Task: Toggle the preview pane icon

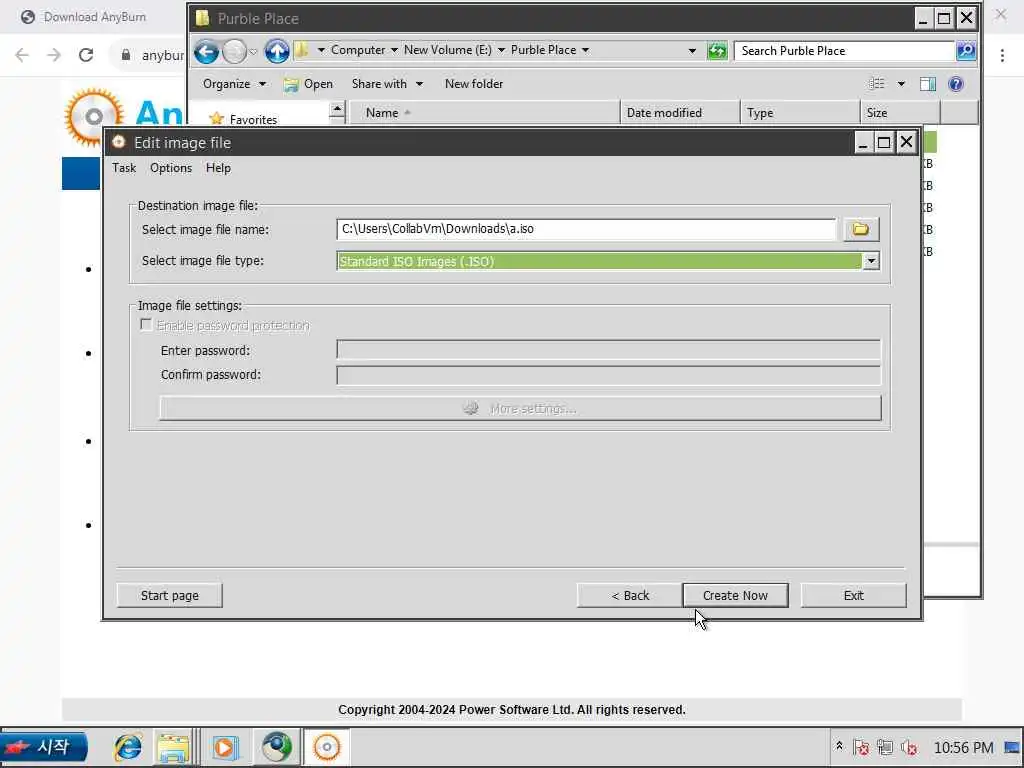Action: [927, 84]
